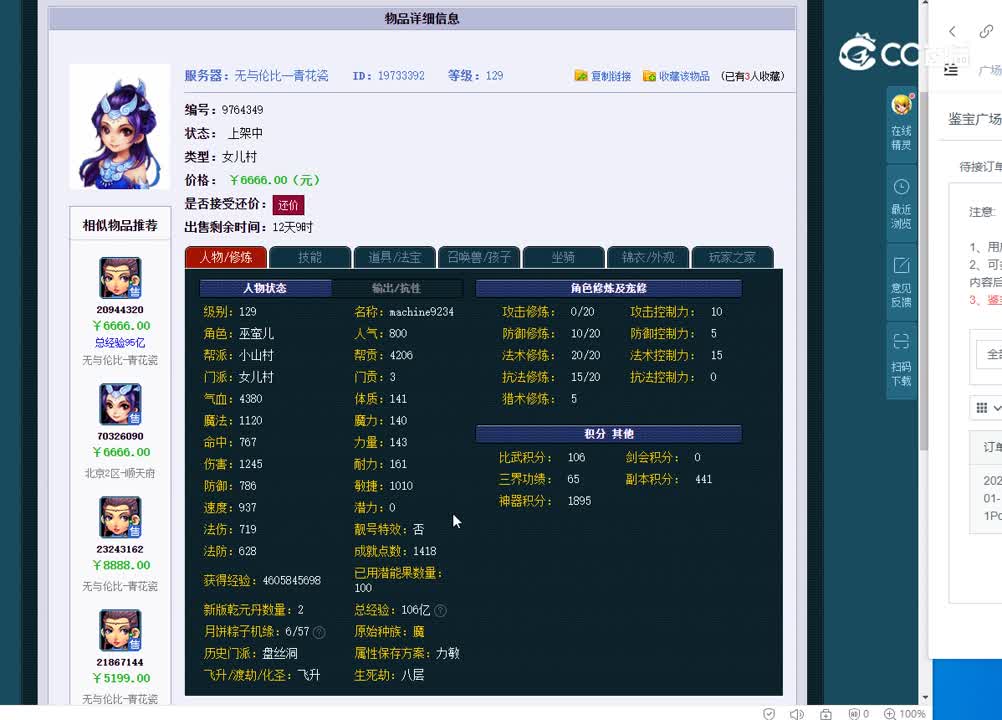This screenshot has width=1002, height=720.
Task: Click the 总经验95亿 link
Action: tap(120, 343)
